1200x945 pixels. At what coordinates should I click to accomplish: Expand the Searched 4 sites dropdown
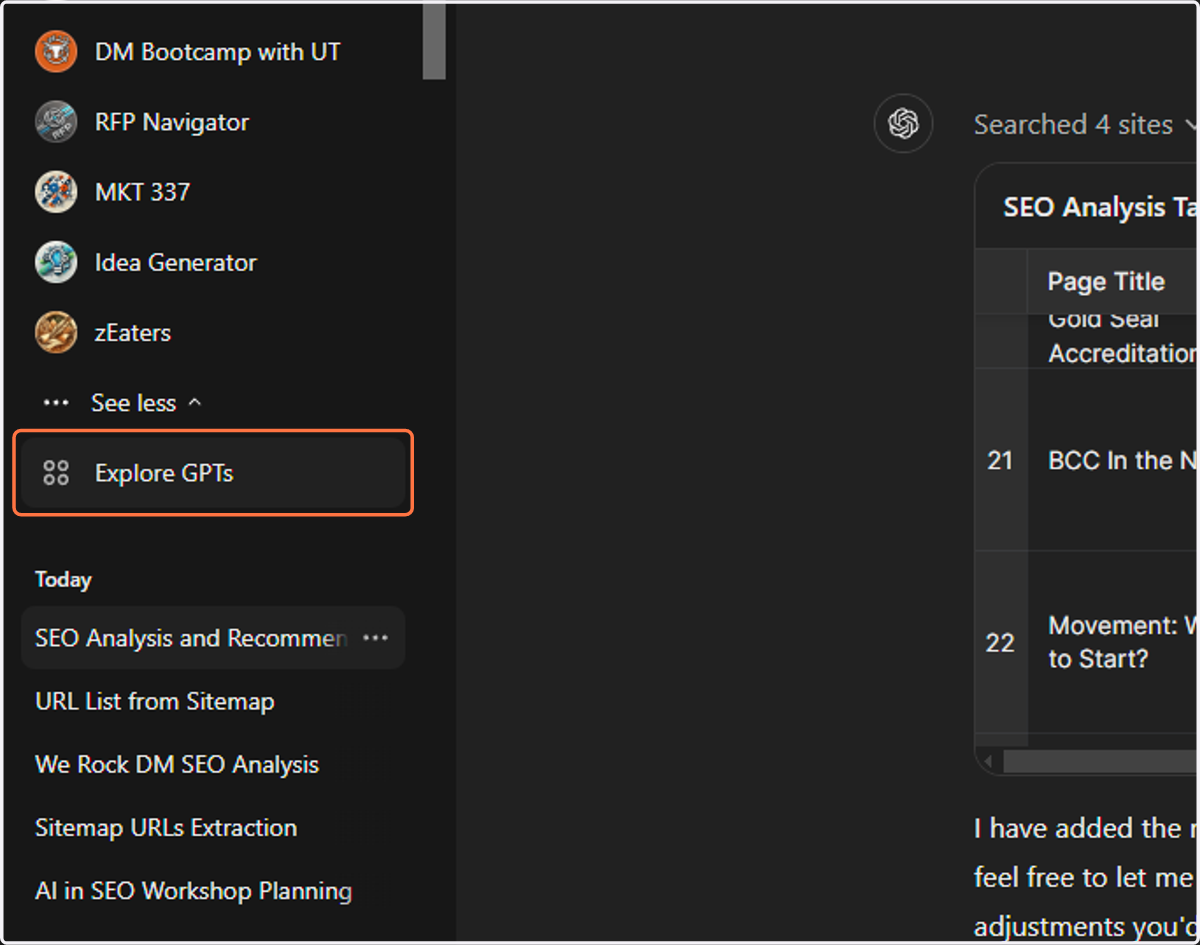[x=1085, y=124]
